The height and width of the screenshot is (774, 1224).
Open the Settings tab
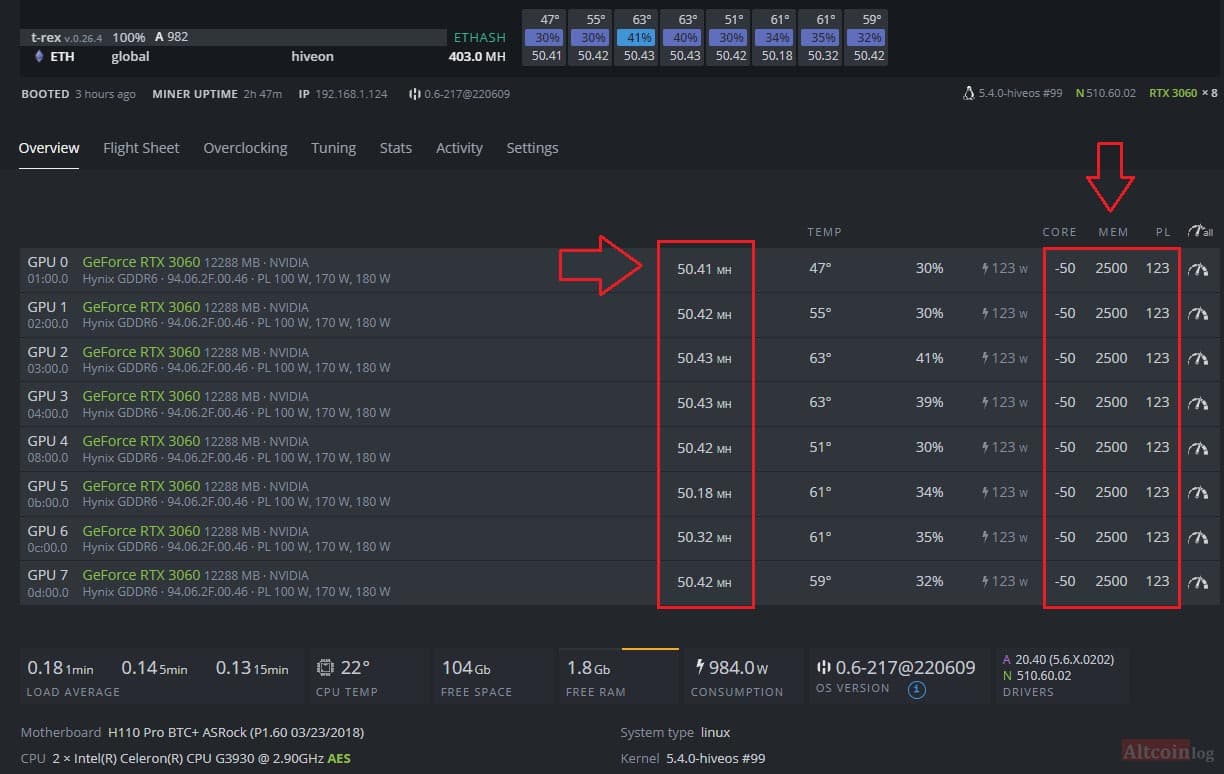point(532,148)
